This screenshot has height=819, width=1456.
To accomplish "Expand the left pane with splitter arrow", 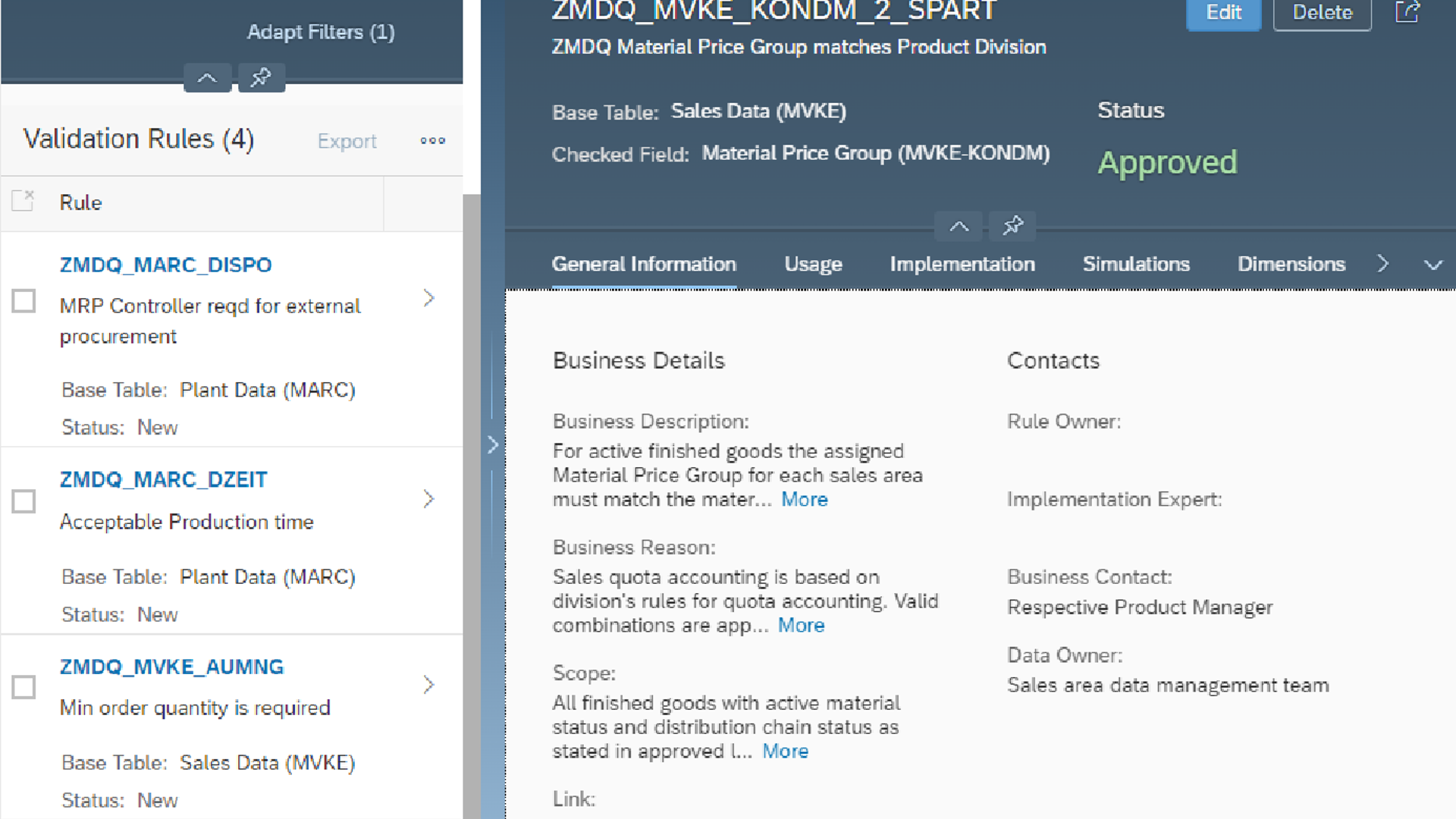I will [493, 444].
